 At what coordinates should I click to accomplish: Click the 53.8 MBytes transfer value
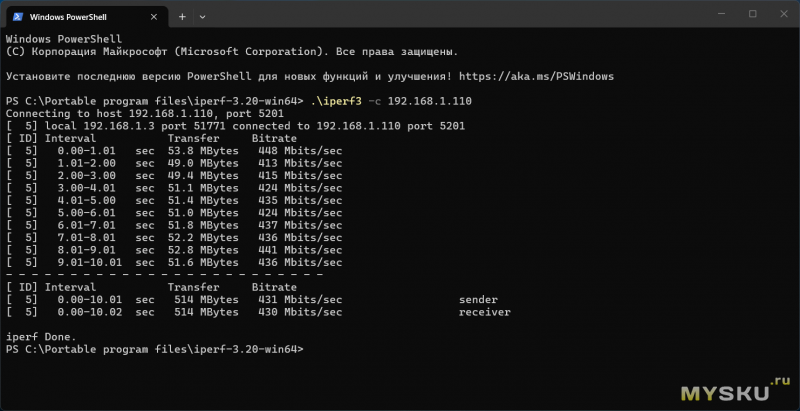coord(206,151)
